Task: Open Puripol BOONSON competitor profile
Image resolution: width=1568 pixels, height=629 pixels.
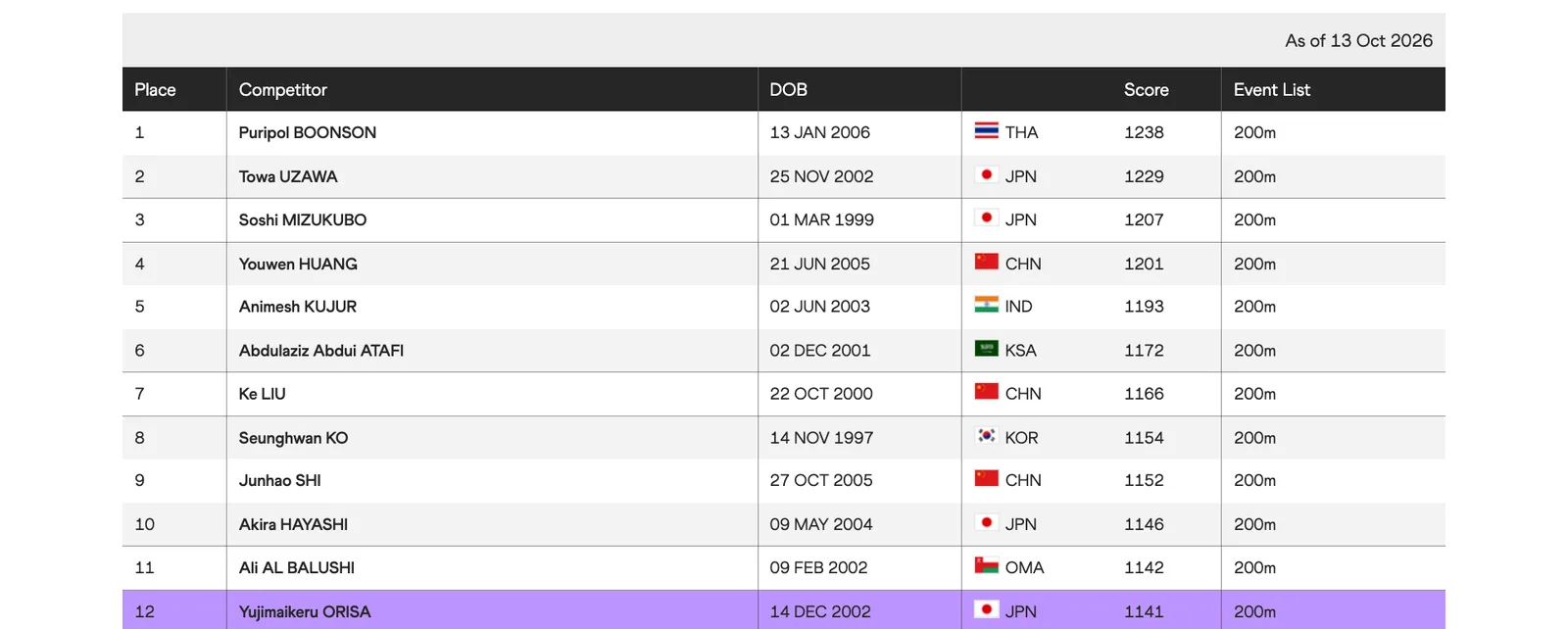Action: click(308, 132)
